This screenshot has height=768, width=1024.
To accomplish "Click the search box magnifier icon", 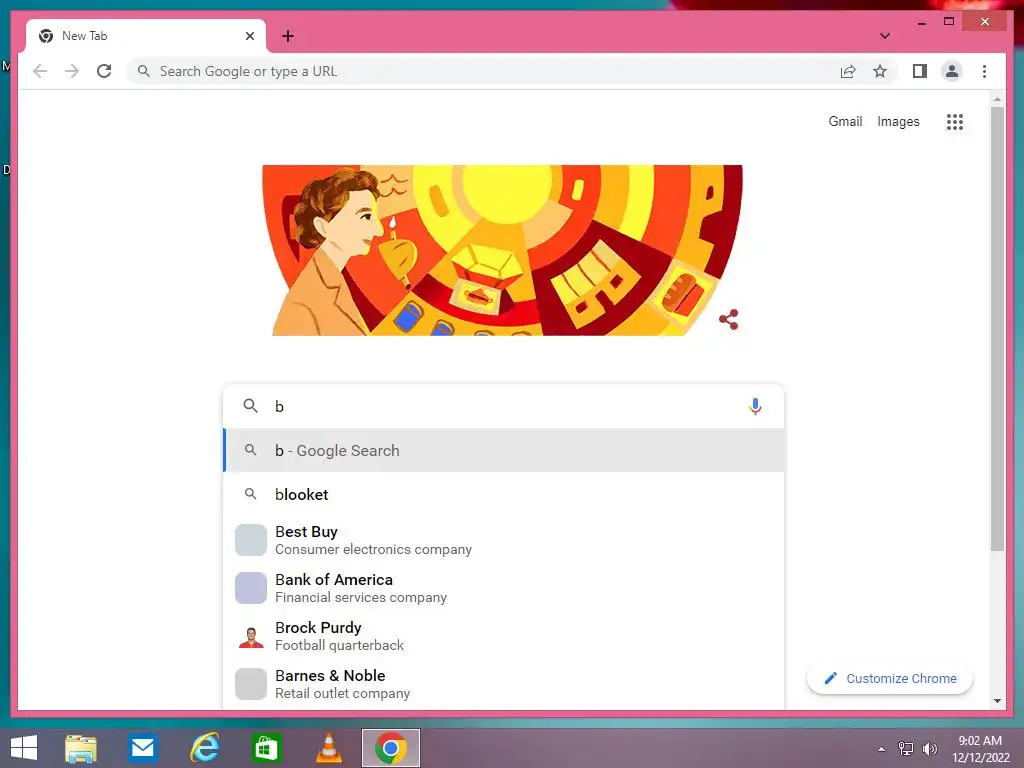I will point(250,406).
